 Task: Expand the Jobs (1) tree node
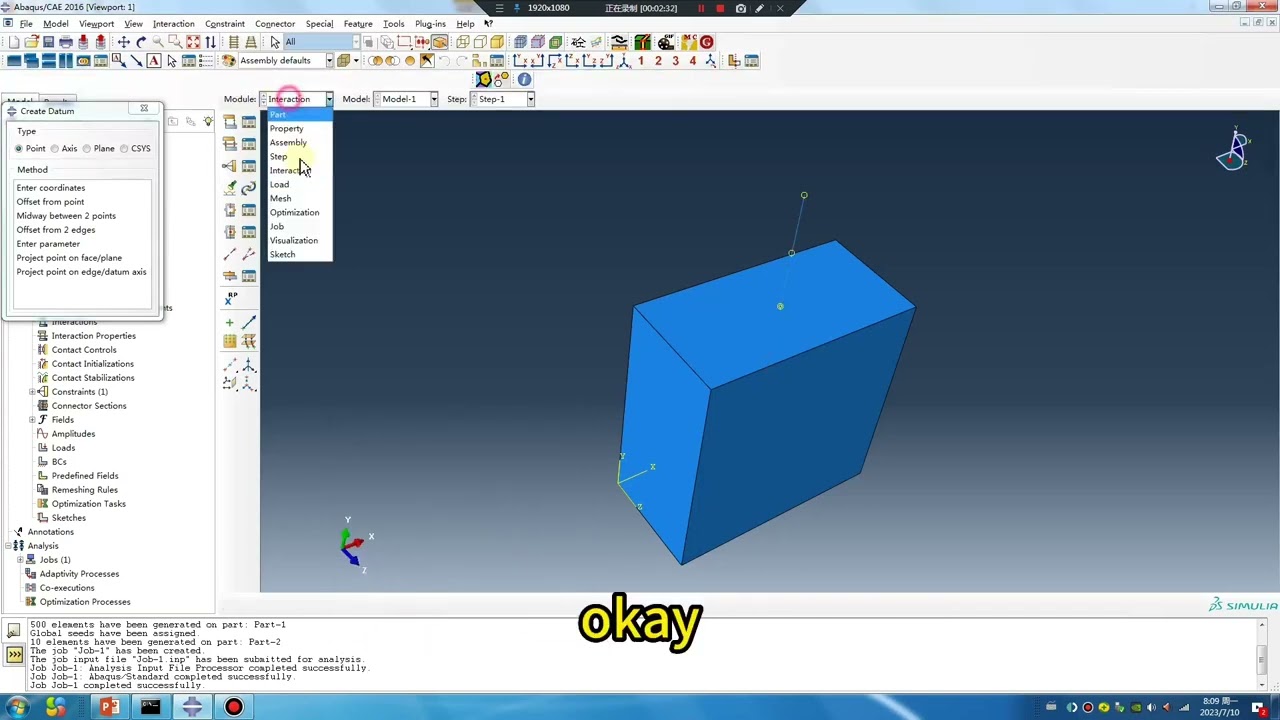(20, 560)
